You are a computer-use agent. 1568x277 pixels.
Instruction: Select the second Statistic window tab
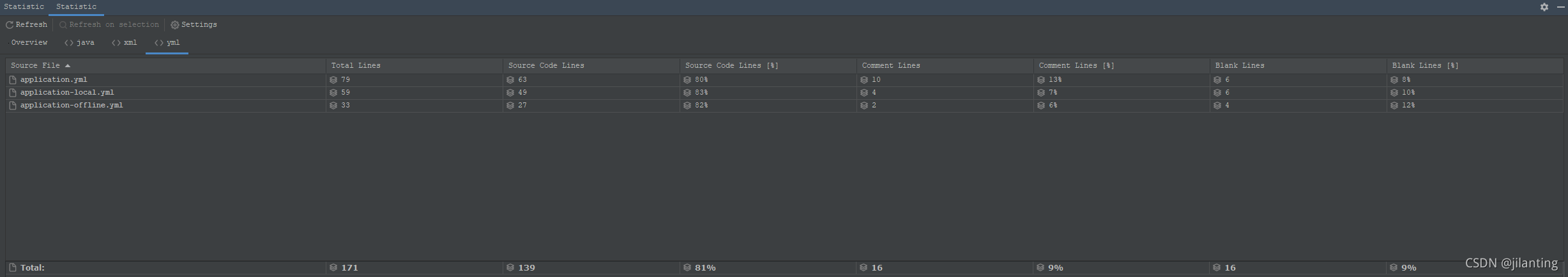[x=76, y=7]
